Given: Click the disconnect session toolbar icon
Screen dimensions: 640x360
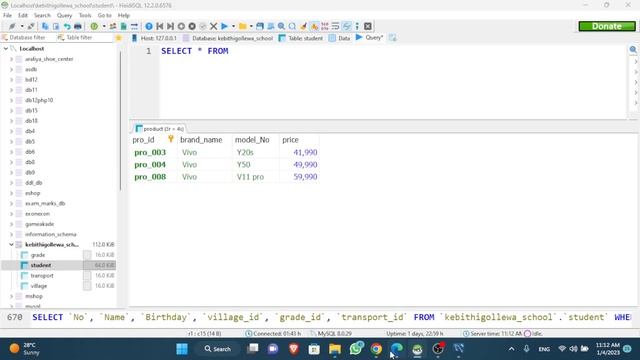Looking at the screenshot, I should coord(31,26).
